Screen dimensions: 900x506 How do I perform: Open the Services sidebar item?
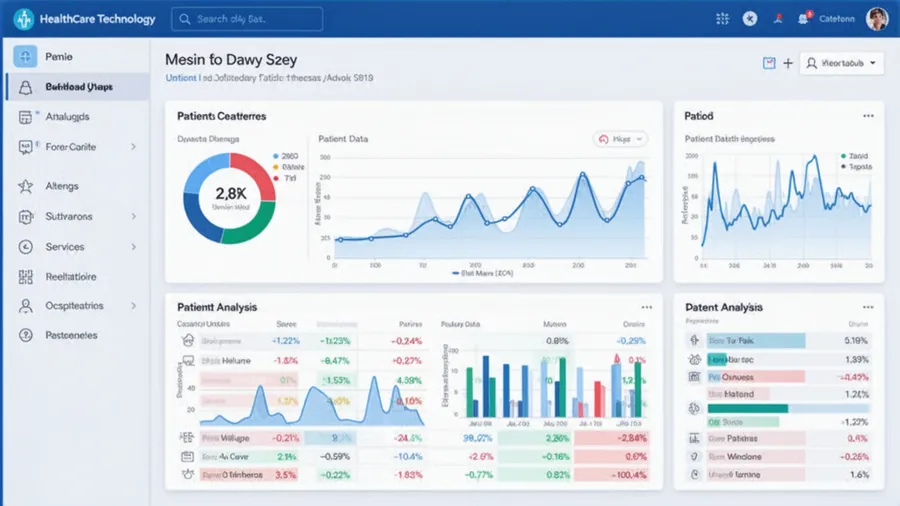pos(65,247)
